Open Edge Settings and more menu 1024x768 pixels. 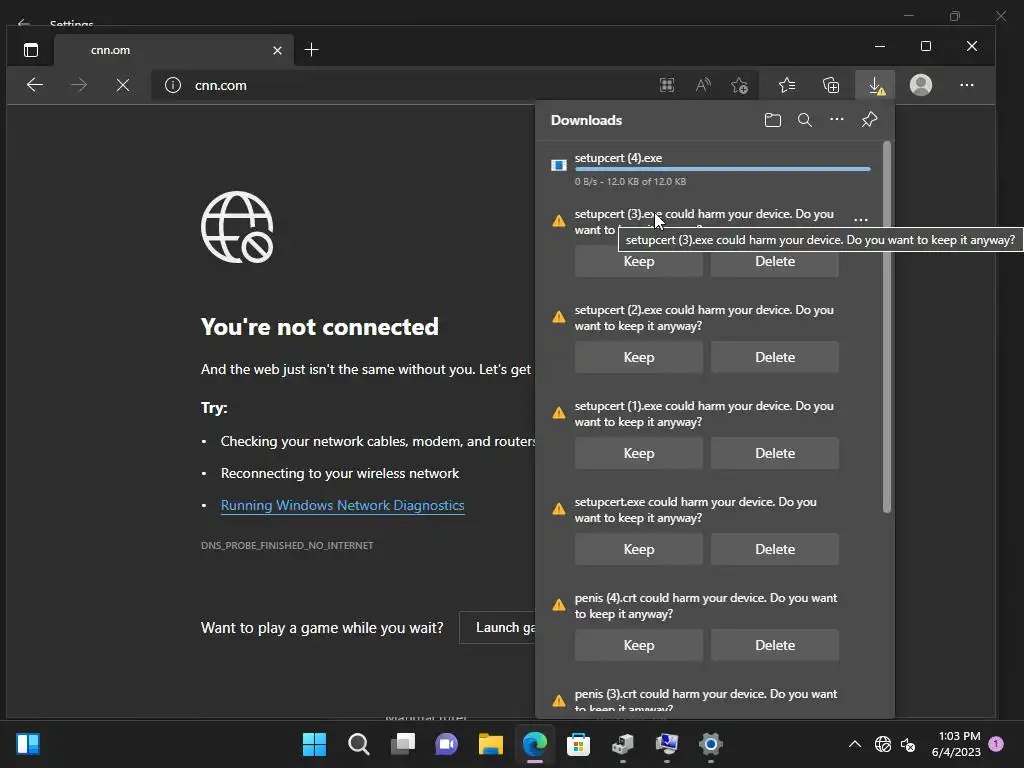click(x=967, y=85)
